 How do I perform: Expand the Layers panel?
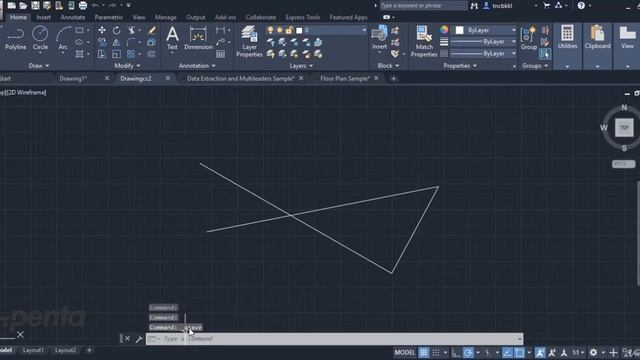tap(301, 66)
